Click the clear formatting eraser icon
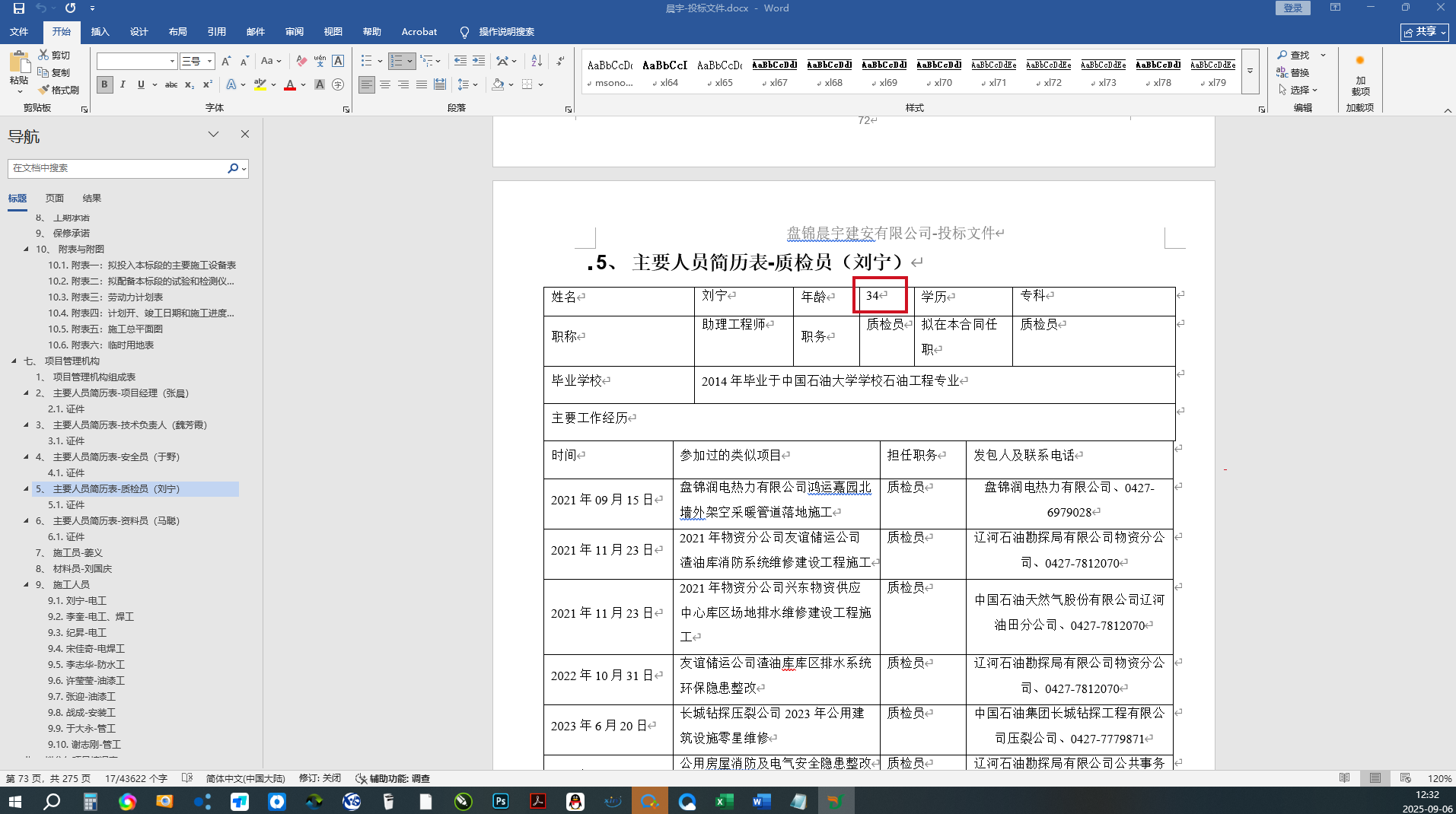 [301, 61]
